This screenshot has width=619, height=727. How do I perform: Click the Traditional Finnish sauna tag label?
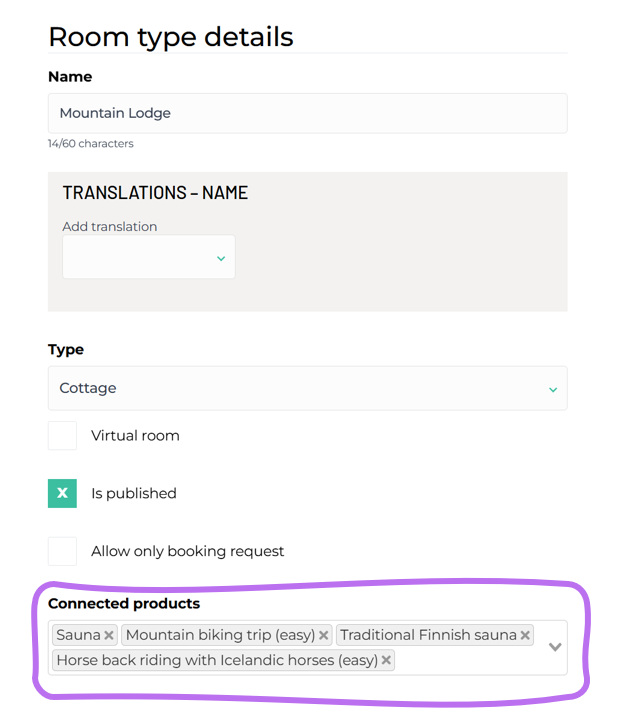click(428, 636)
